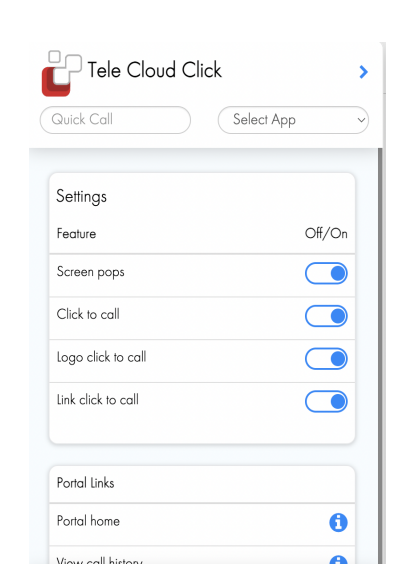Click the View call history info icon
Image resolution: width=417 pixels, height=582 pixels.
338,560
